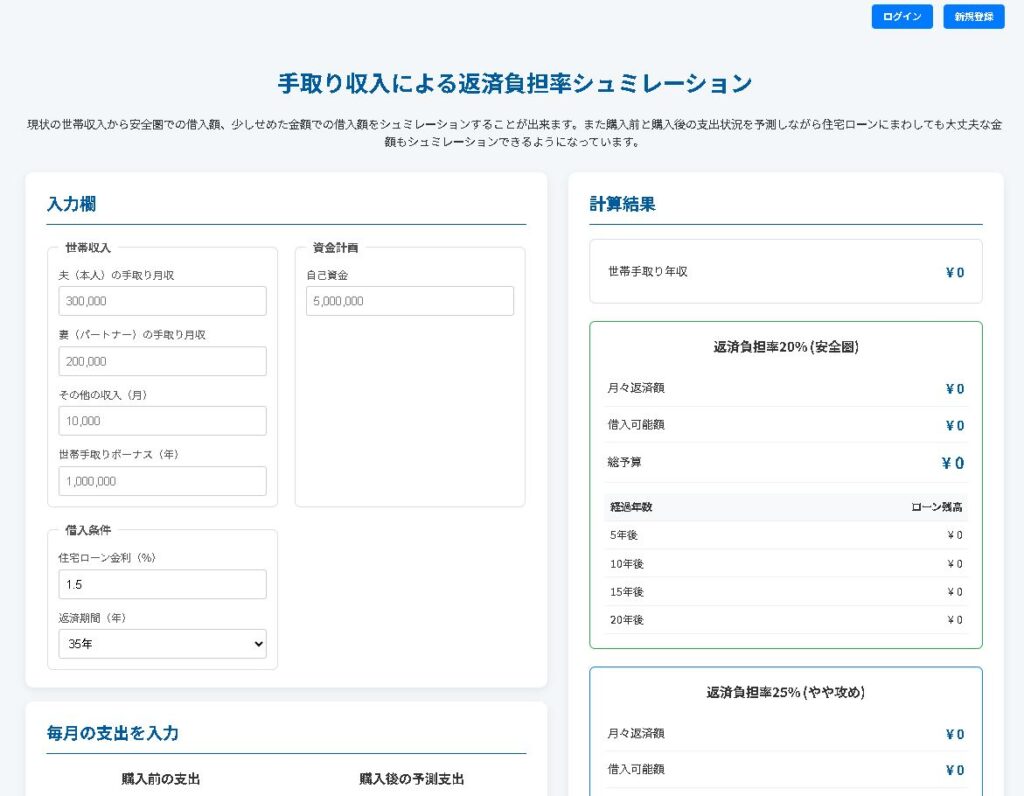1024x796 pixels.
Task: Click the 購入後の予測支出 column heading
Action: [x=411, y=779]
